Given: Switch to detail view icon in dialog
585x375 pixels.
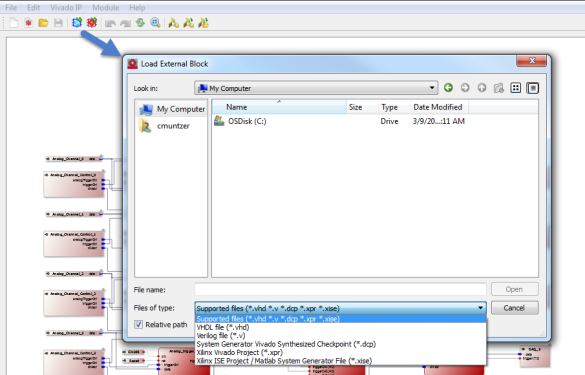Looking at the screenshot, I should point(533,88).
